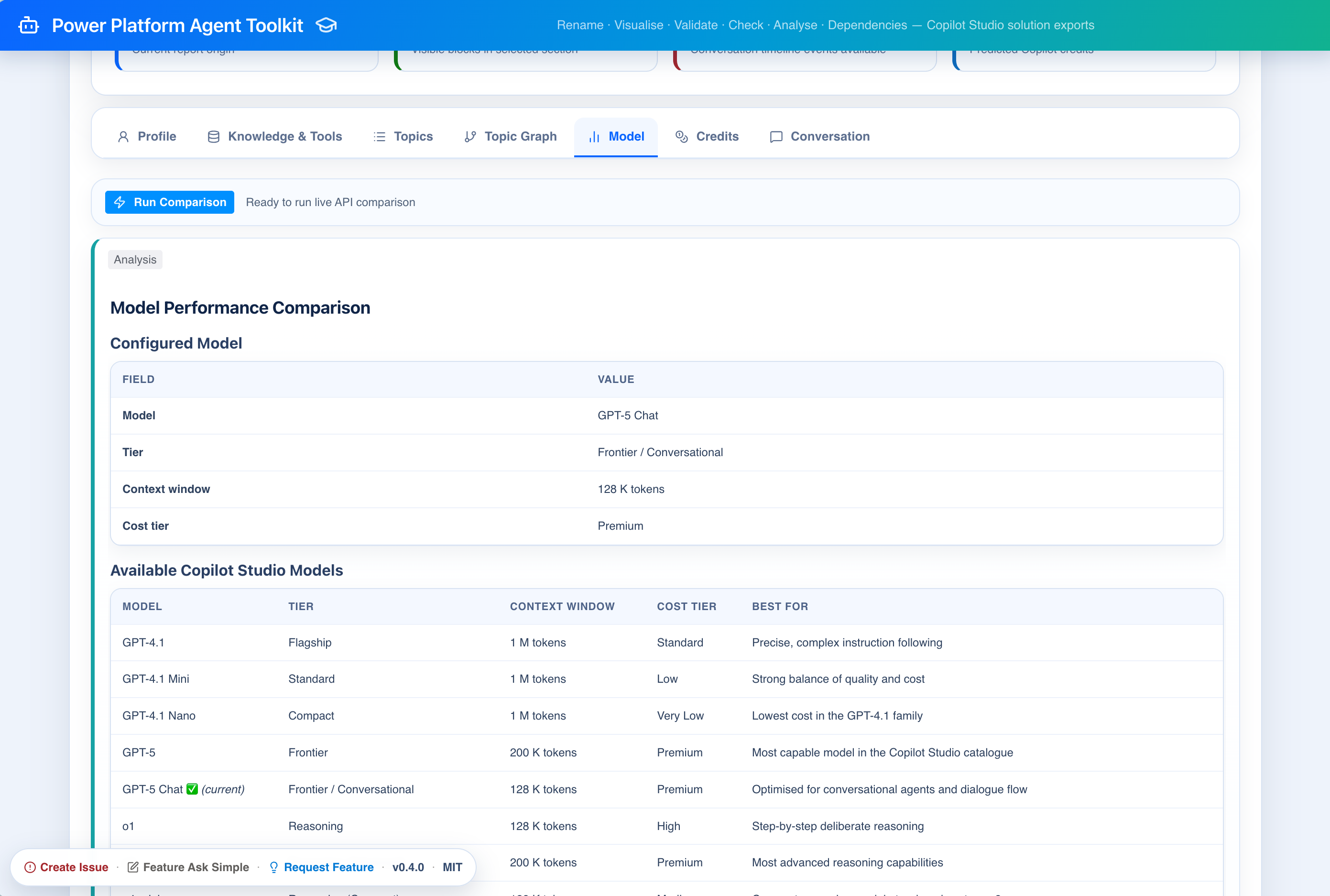Click the robot logo icon in header

click(x=29, y=25)
